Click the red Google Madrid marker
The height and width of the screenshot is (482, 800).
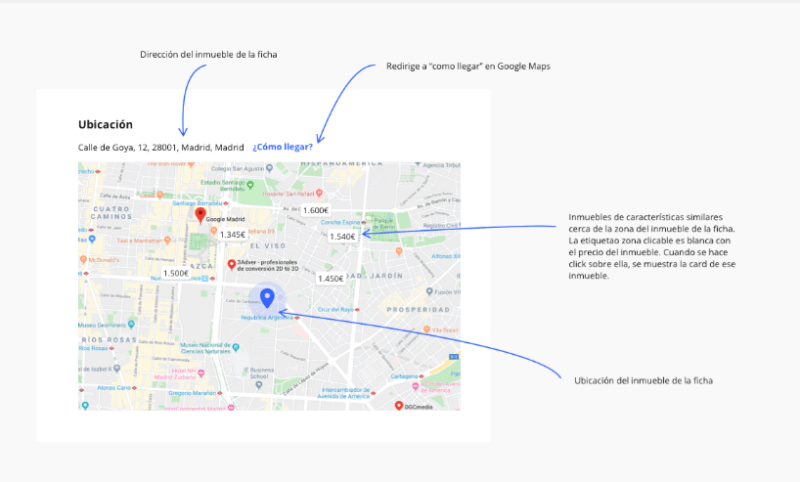[199, 215]
